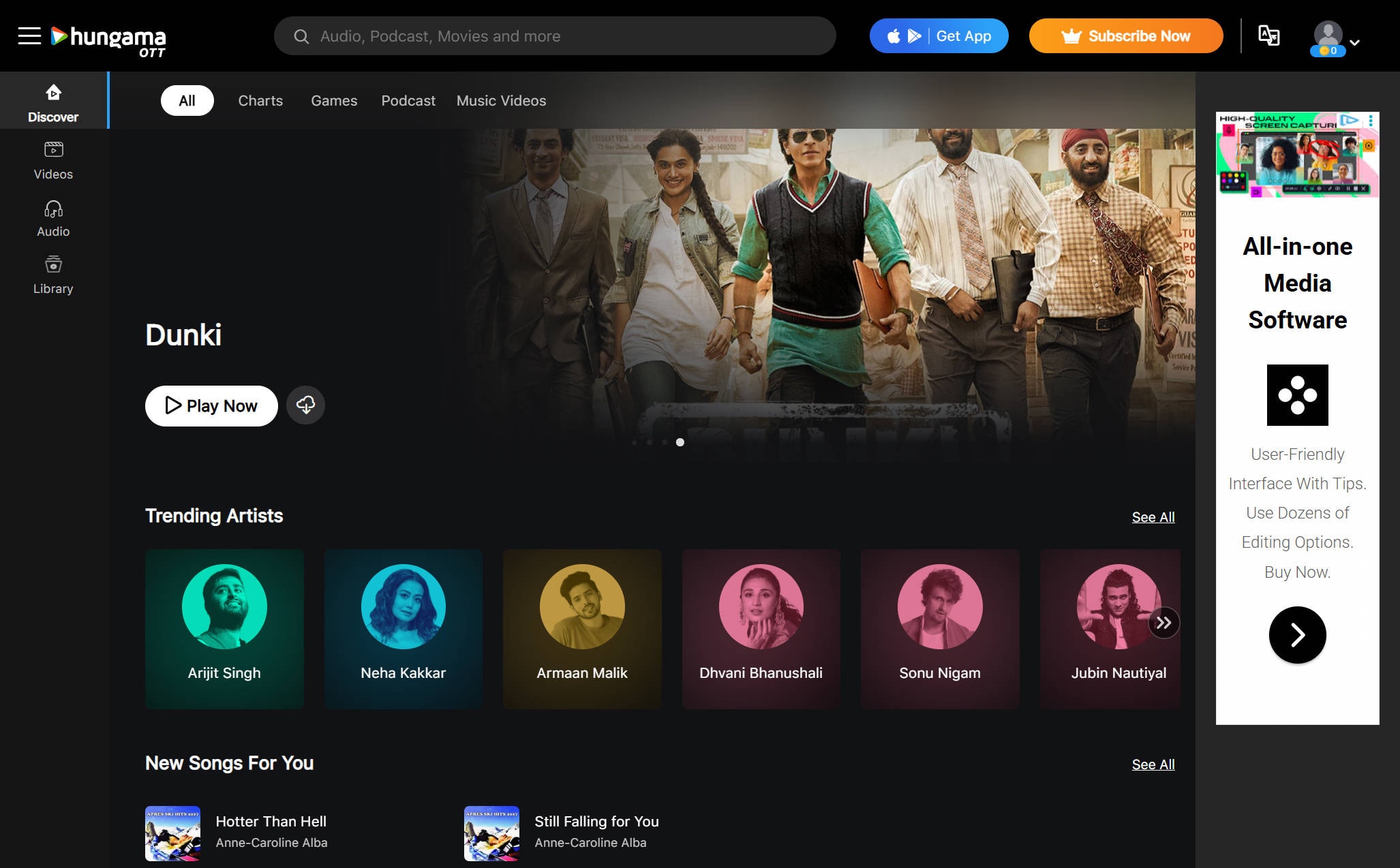This screenshot has width=1400, height=868.
Task: Open the ad options three-dot menu
Action: point(1370,121)
